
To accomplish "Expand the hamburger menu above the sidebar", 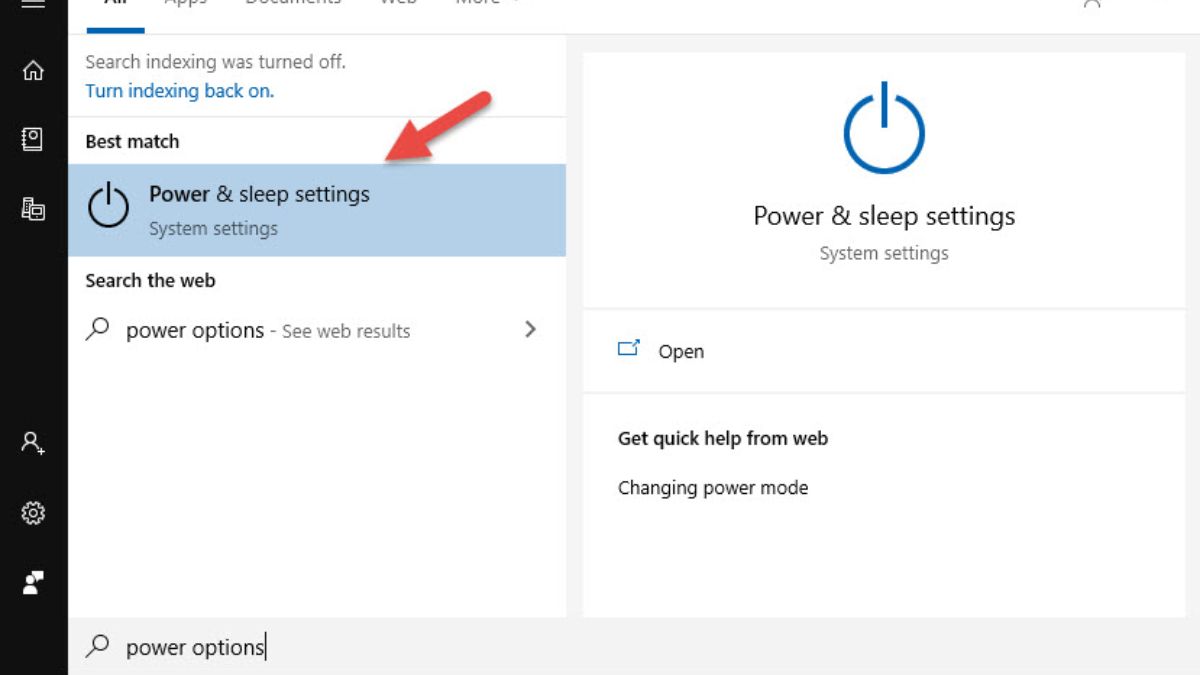I will click(33, 4).
